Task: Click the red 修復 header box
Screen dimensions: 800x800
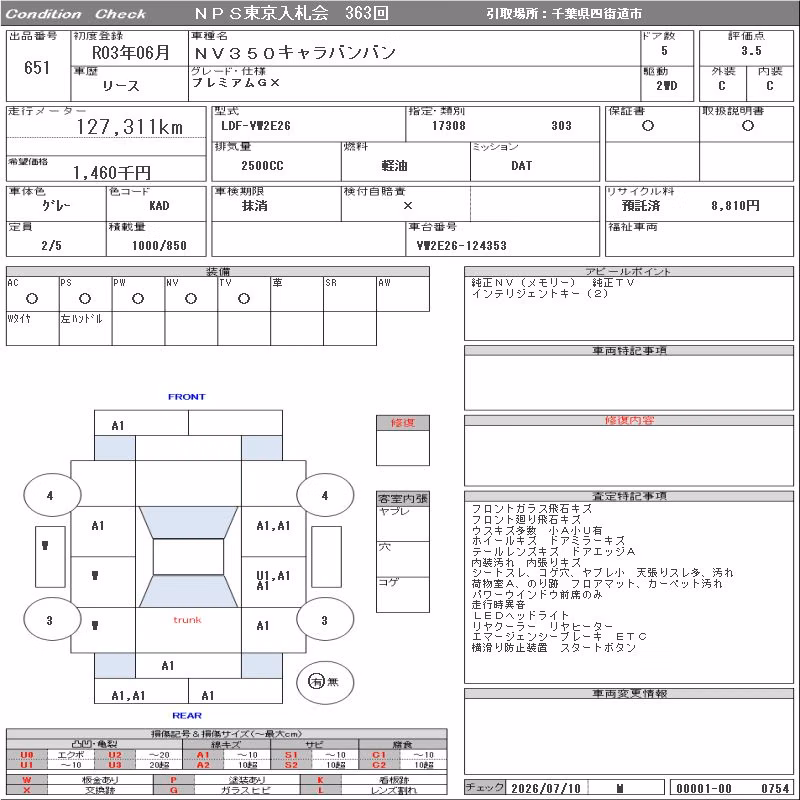Action: (403, 423)
